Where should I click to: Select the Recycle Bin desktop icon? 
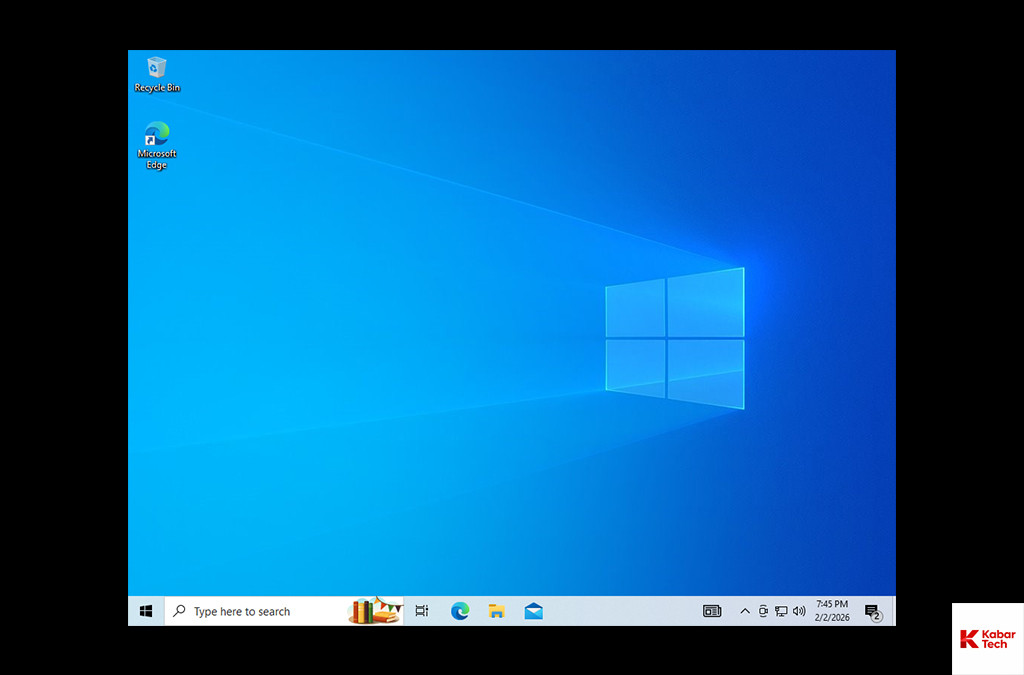click(x=157, y=74)
